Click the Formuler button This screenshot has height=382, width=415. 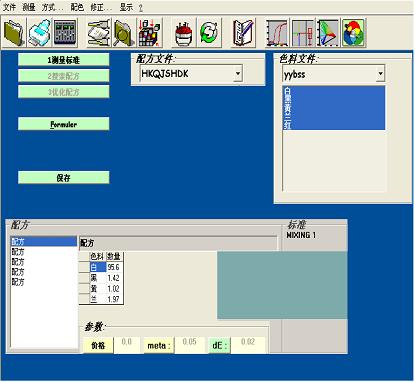point(63,124)
